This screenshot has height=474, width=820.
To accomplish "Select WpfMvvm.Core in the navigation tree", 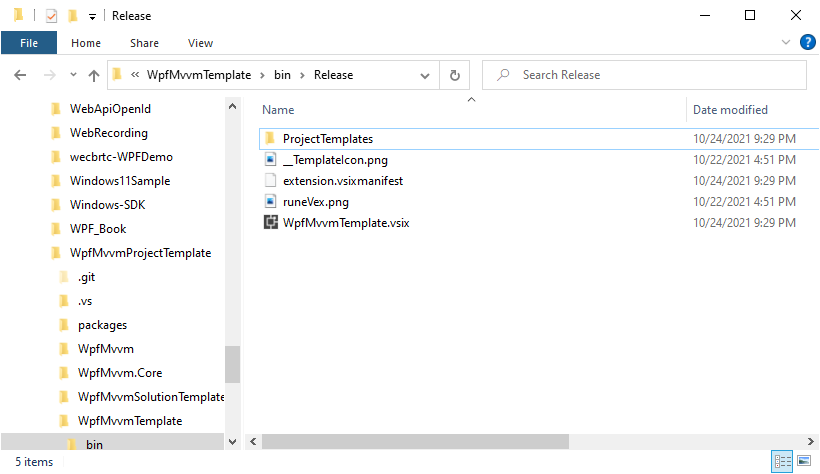I will coord(120,373).
